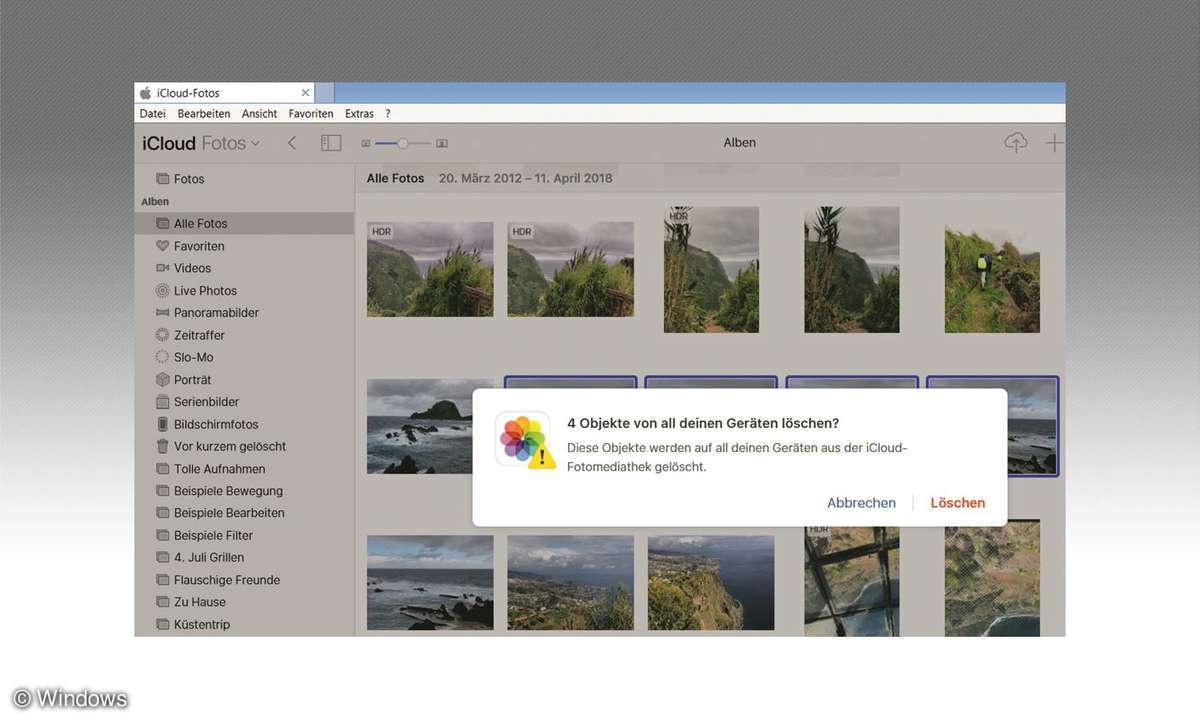Click the date range 20. März 2012
1200x720 pixels.
point(481,178)
